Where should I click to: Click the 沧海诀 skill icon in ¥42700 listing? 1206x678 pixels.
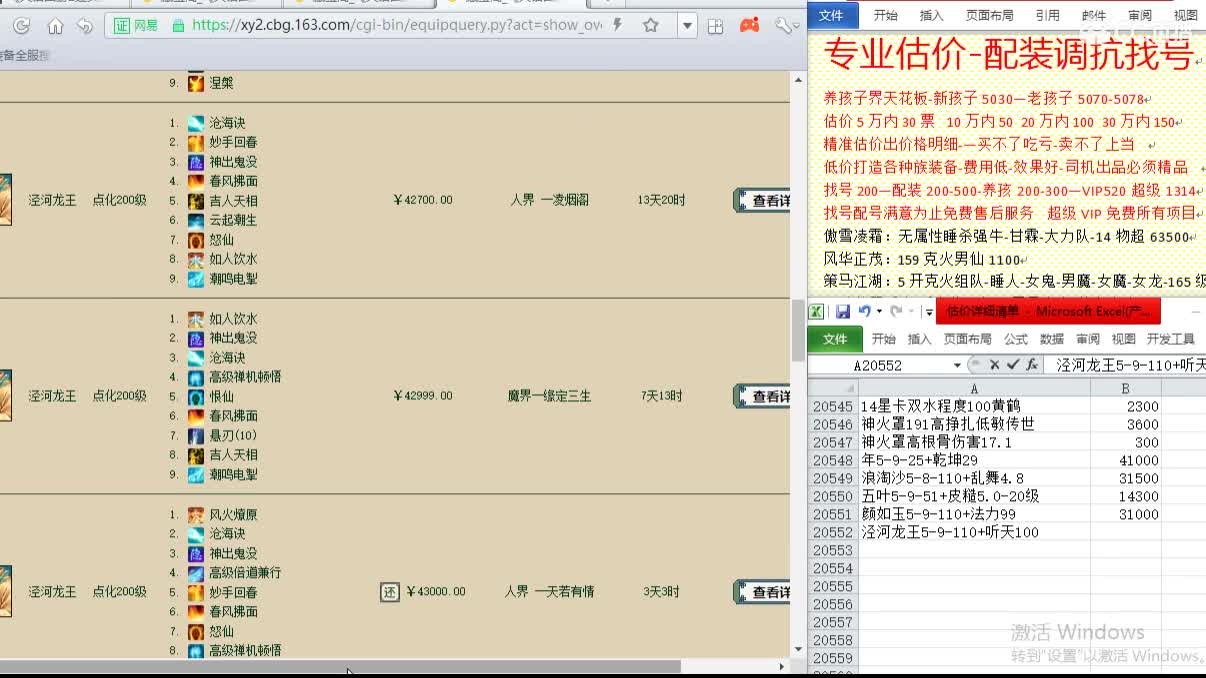point(196,123)
